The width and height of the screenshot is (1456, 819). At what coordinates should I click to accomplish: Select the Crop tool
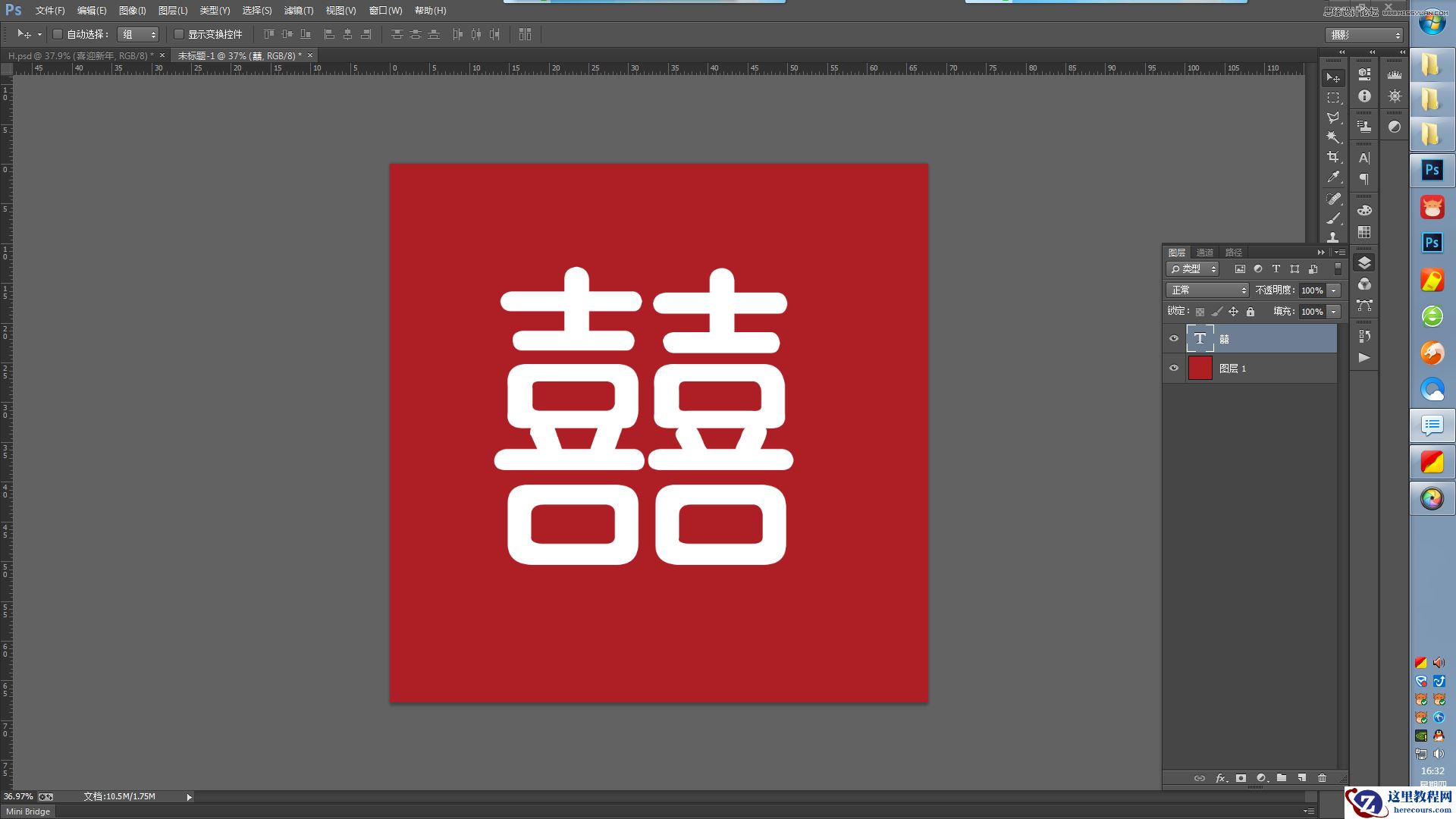pos(1332,155)
